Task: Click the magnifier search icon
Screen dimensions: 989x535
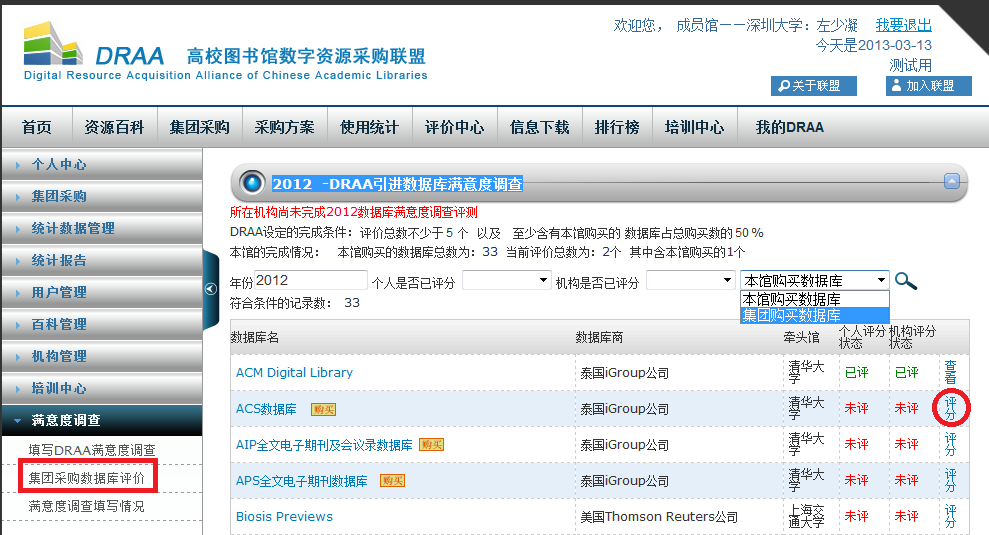Action: 906,281
